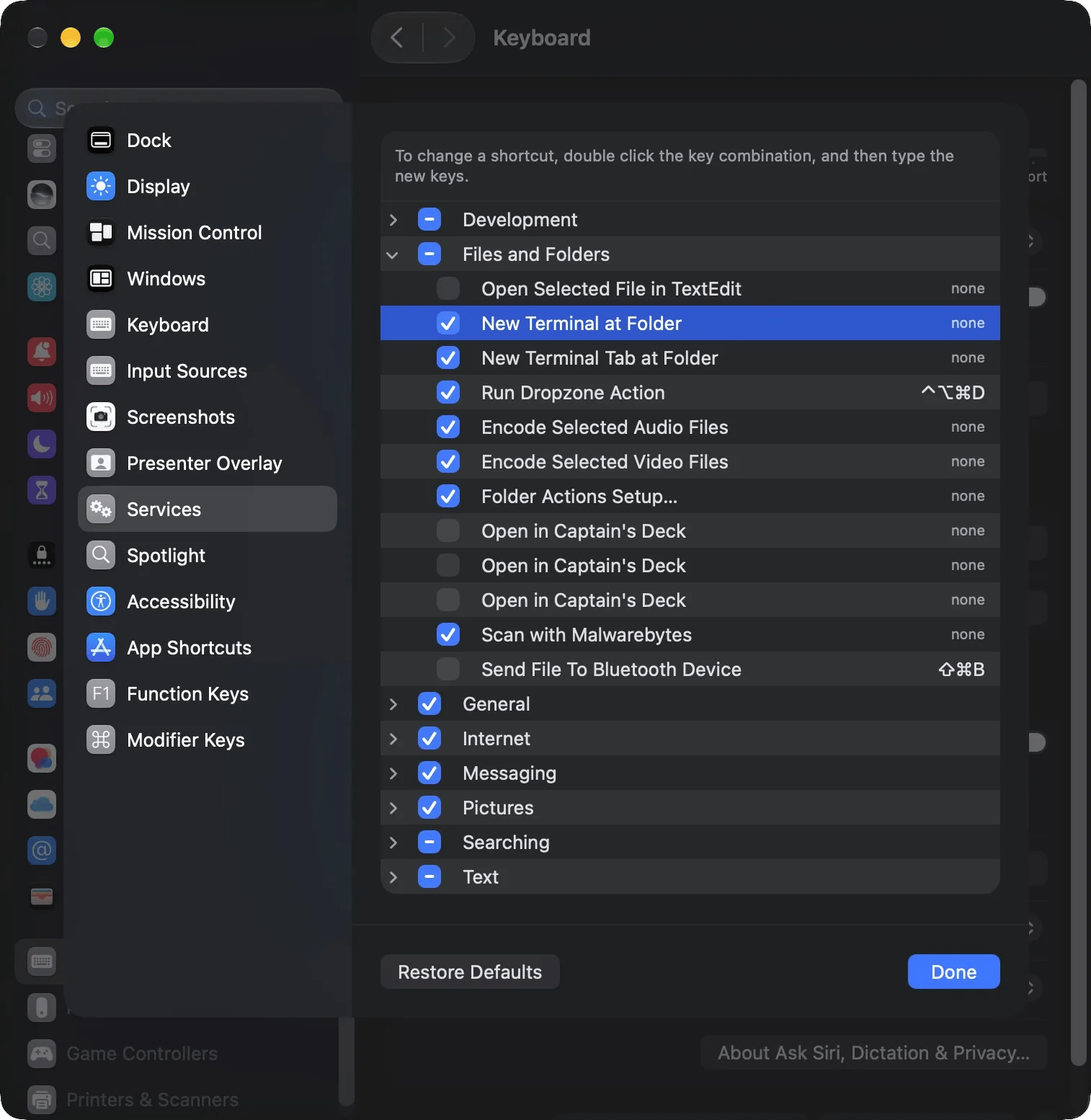Expand the Development group
The height and width of the screenshot is (1120, 1091).
click(393, 220)
